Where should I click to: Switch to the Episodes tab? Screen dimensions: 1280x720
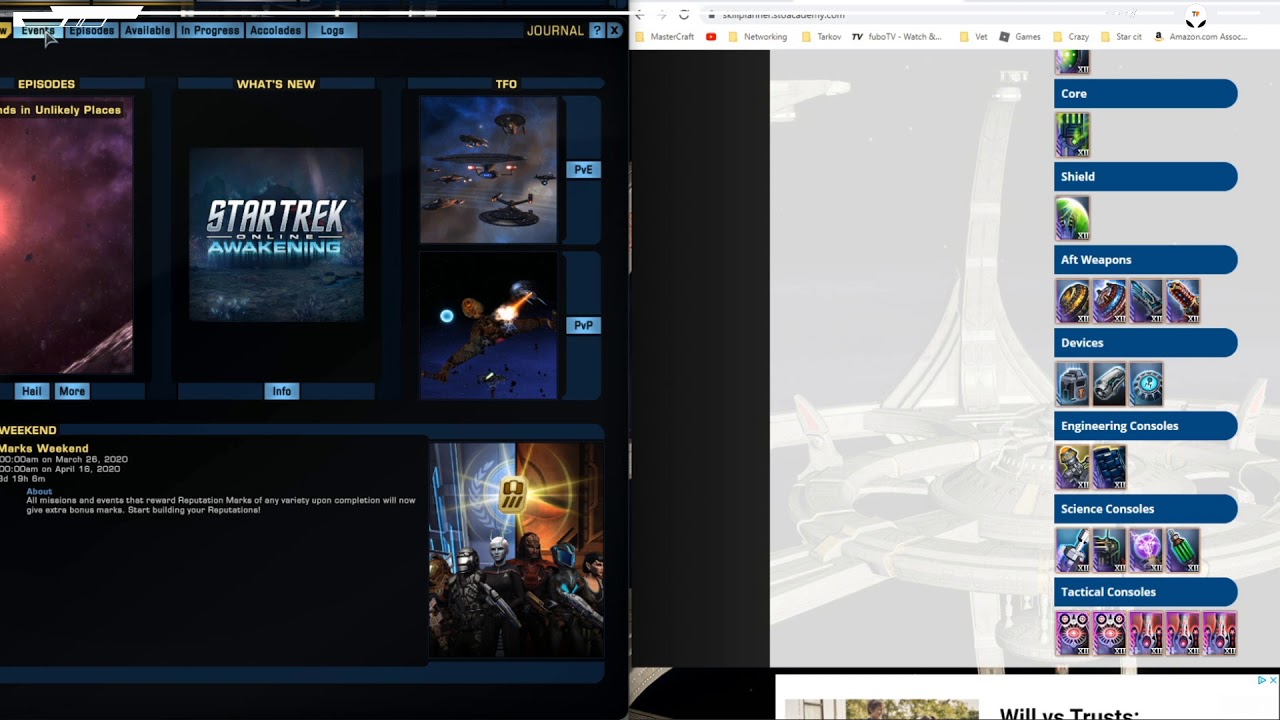pos(91,30)
